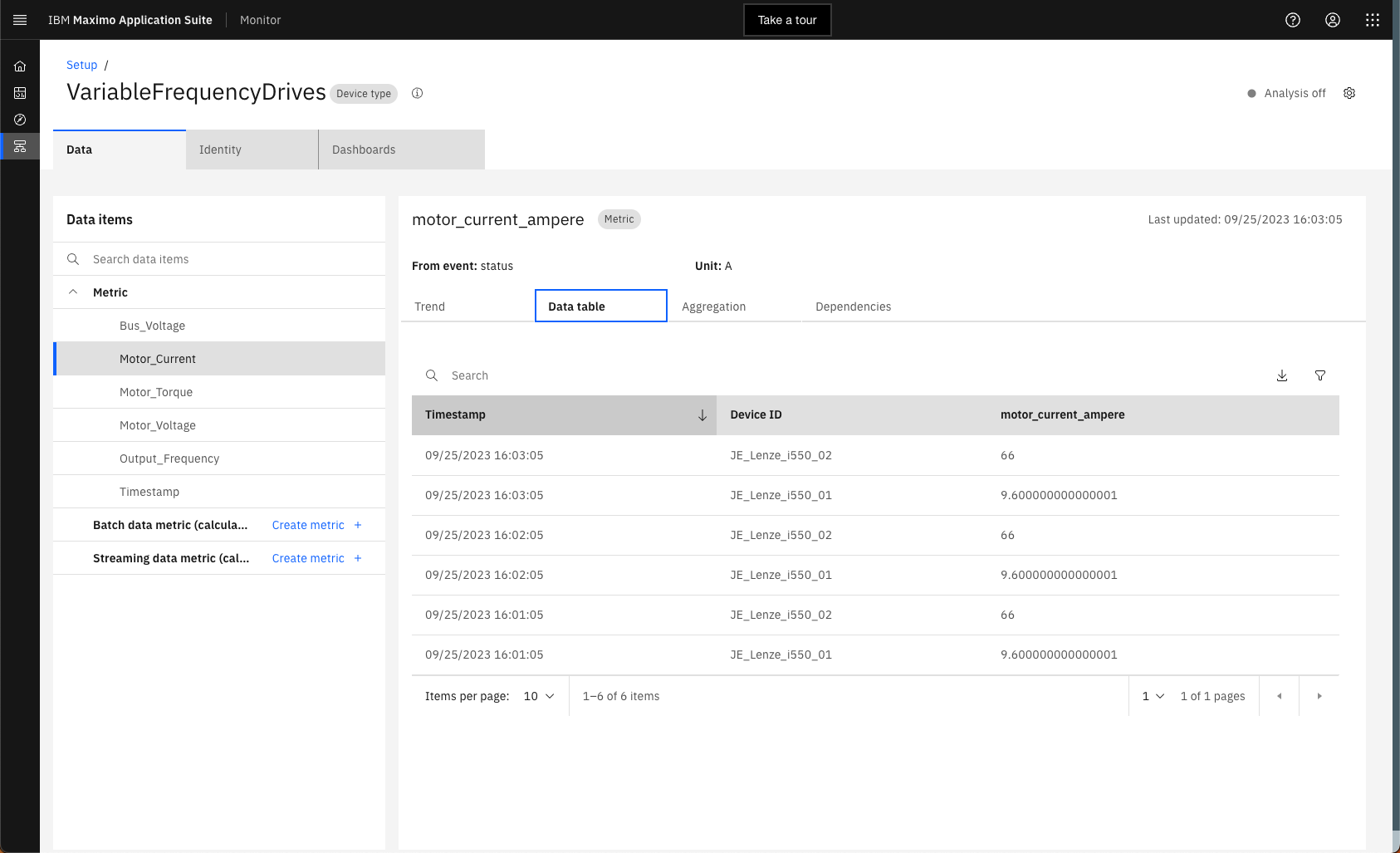Viewport: 1400px width, 853px height.
Task: Click Monitor in the header
Action: tap(260, 20)
